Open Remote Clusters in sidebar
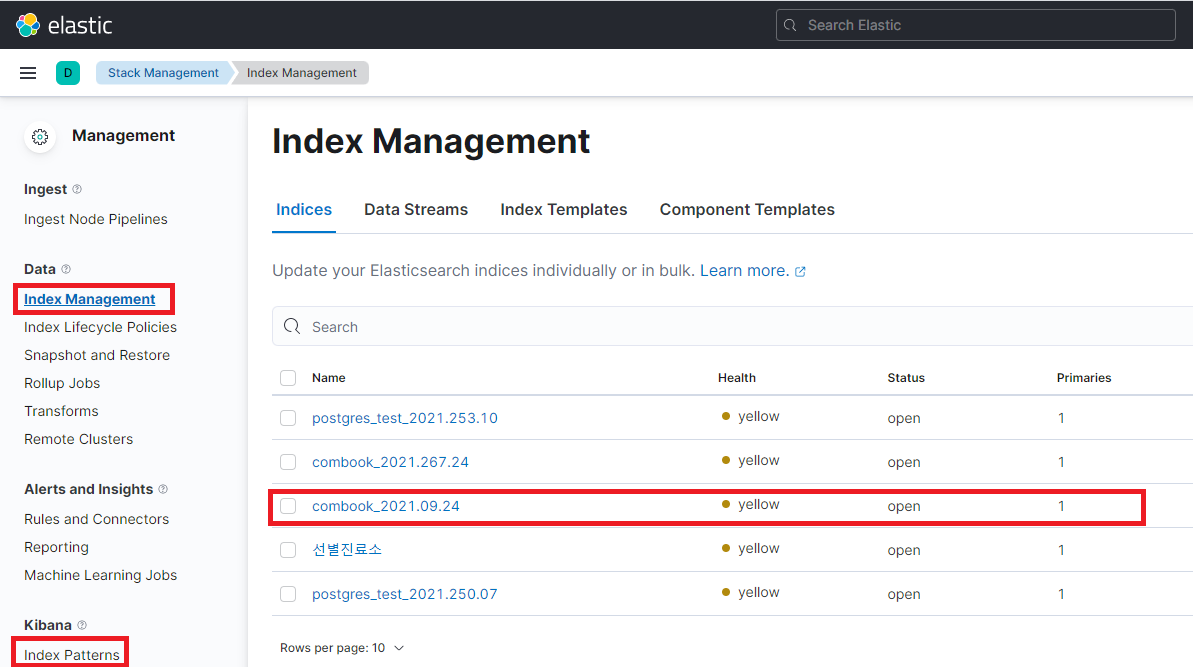Viewport: 1193px width, 667px height. point(78,440)
